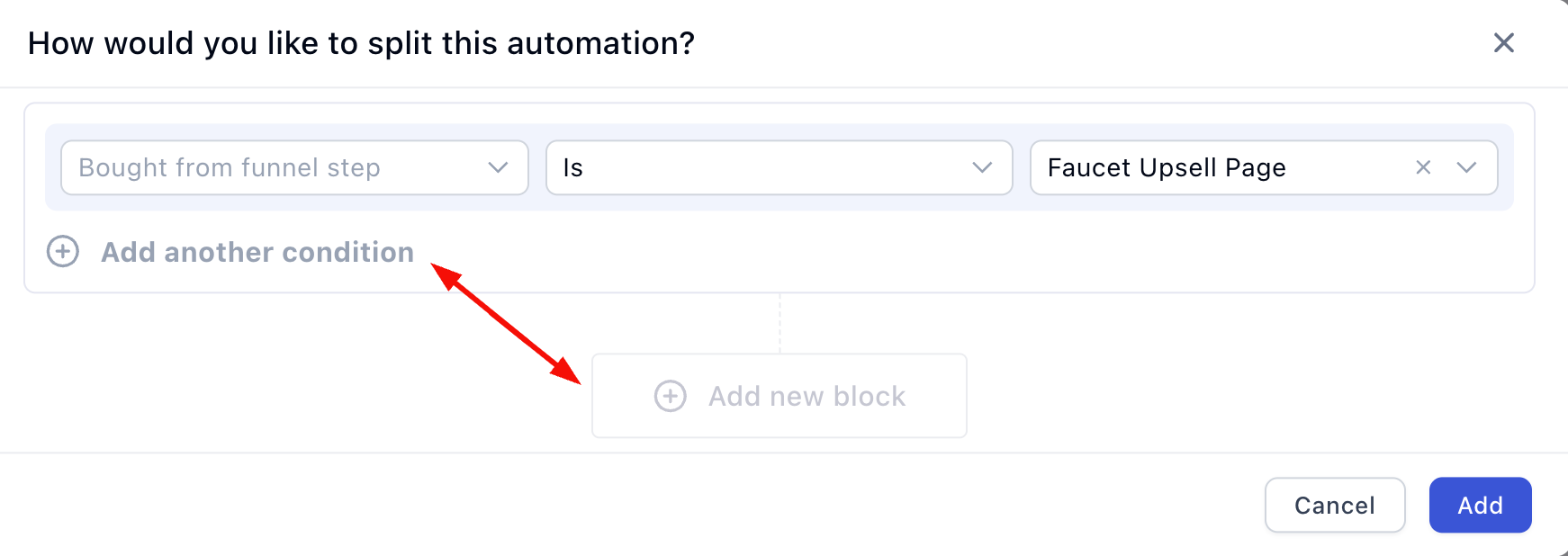Open the "Is" operator dropdown
The width and height of the screenshot is (1568, 556).
click(756, 167)
